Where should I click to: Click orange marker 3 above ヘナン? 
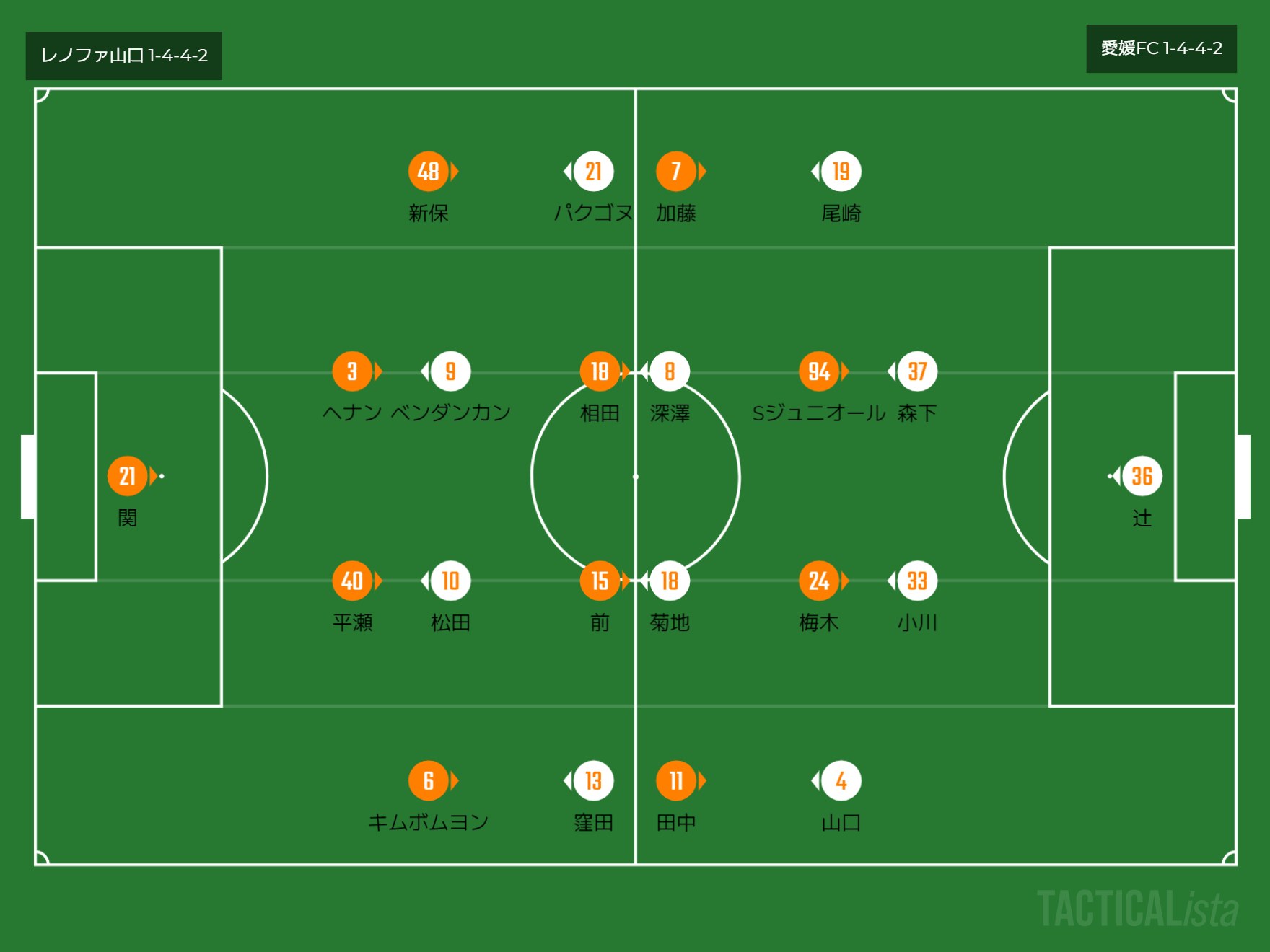click(351, 371)
